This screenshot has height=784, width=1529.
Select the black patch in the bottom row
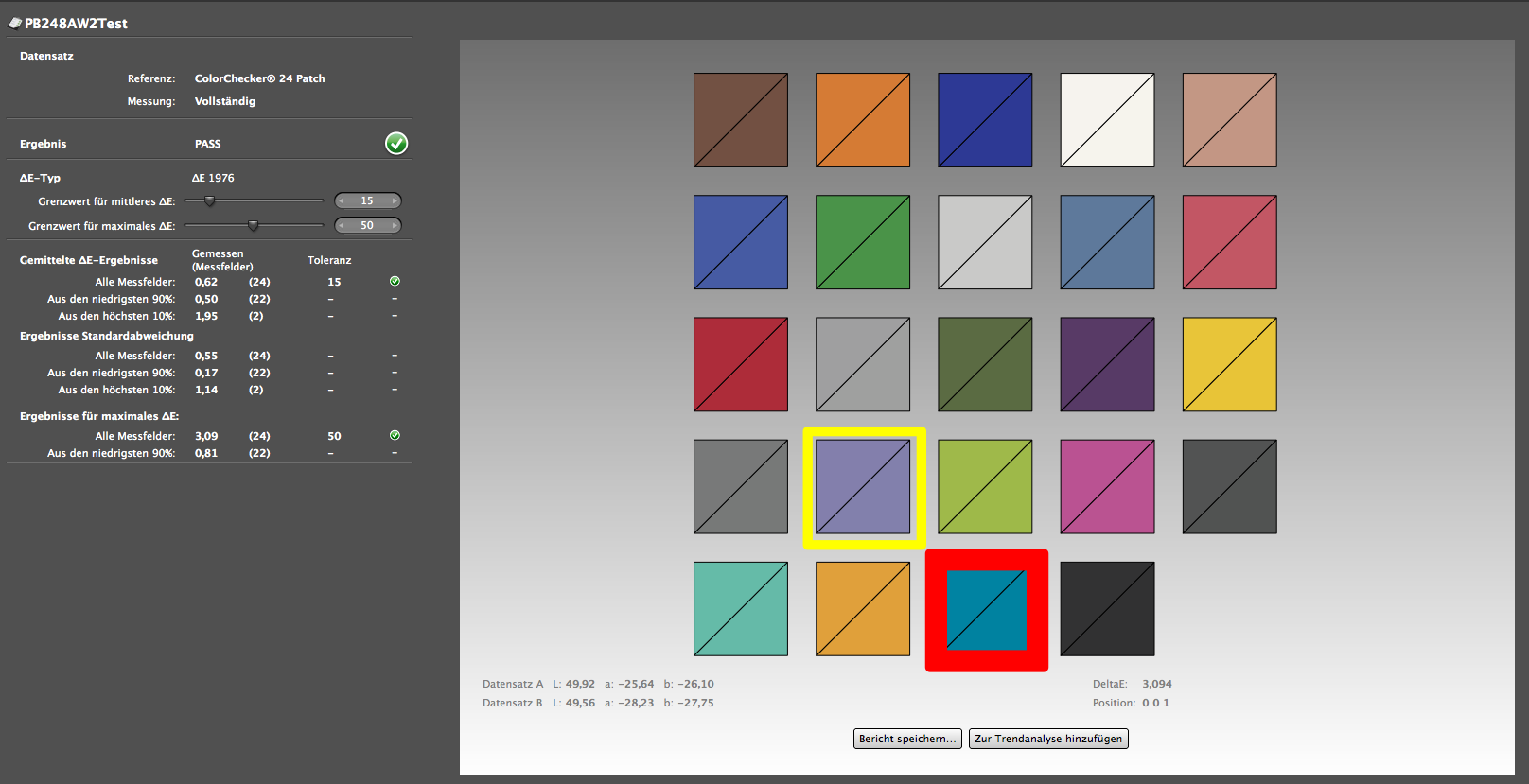click(x=1107, y=609)
